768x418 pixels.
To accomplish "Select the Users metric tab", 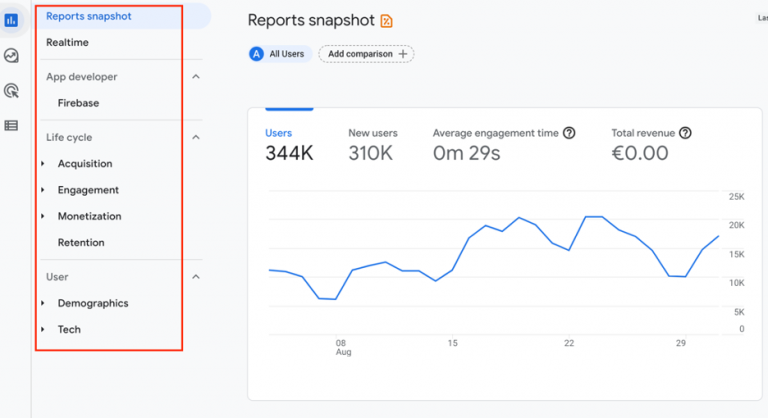I will (279, 133).
